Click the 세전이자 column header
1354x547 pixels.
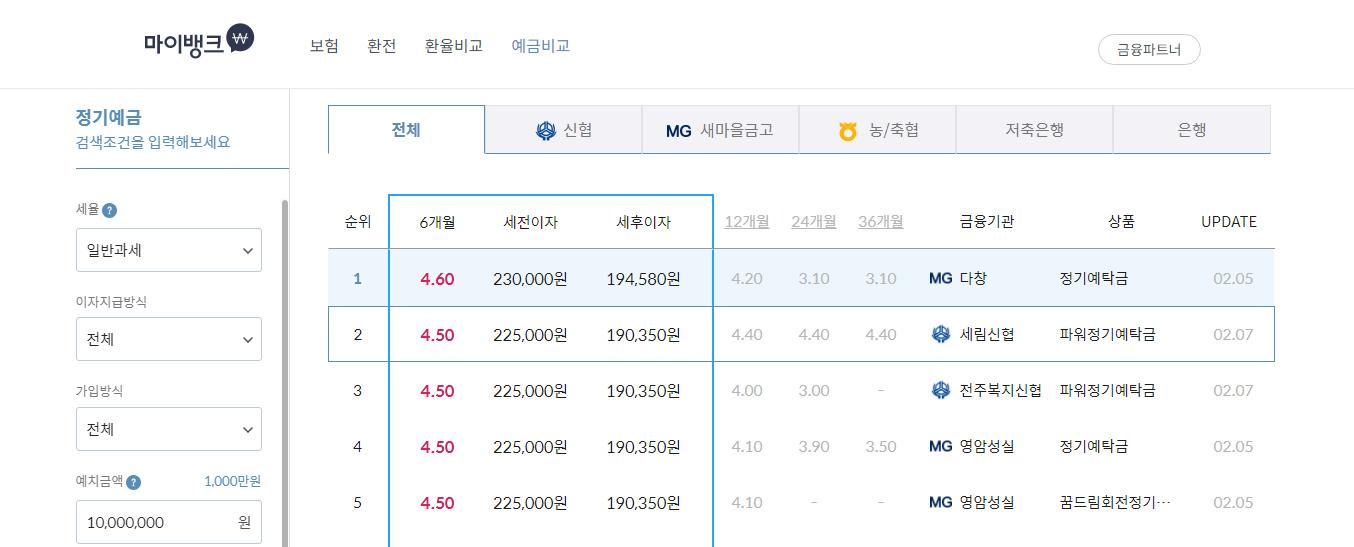click(530, 223)
